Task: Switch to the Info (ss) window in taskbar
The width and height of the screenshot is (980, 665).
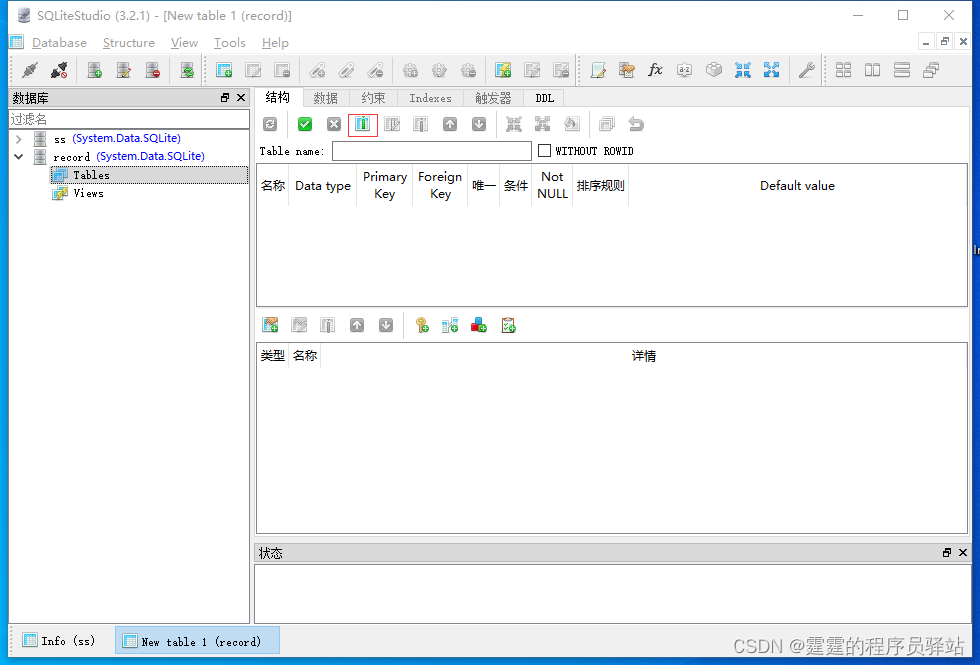Action: point(59,641)
